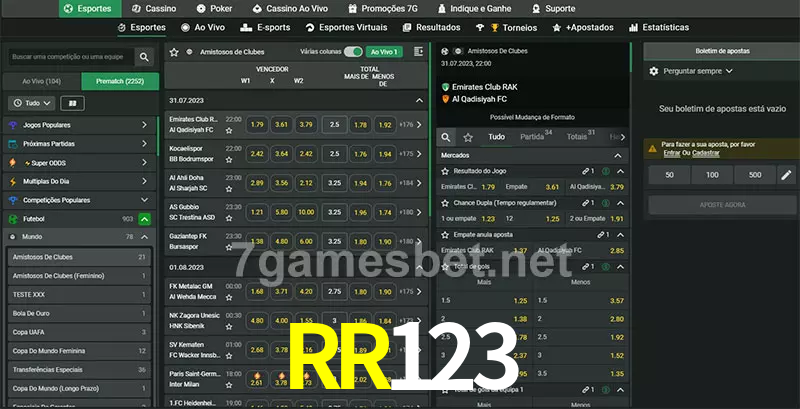Image resolution: width=800 pixels, height=409 pixels.
Task: Favorite the Empate anula aposta market
Action: pyautogui.click(x=445, y=235)
